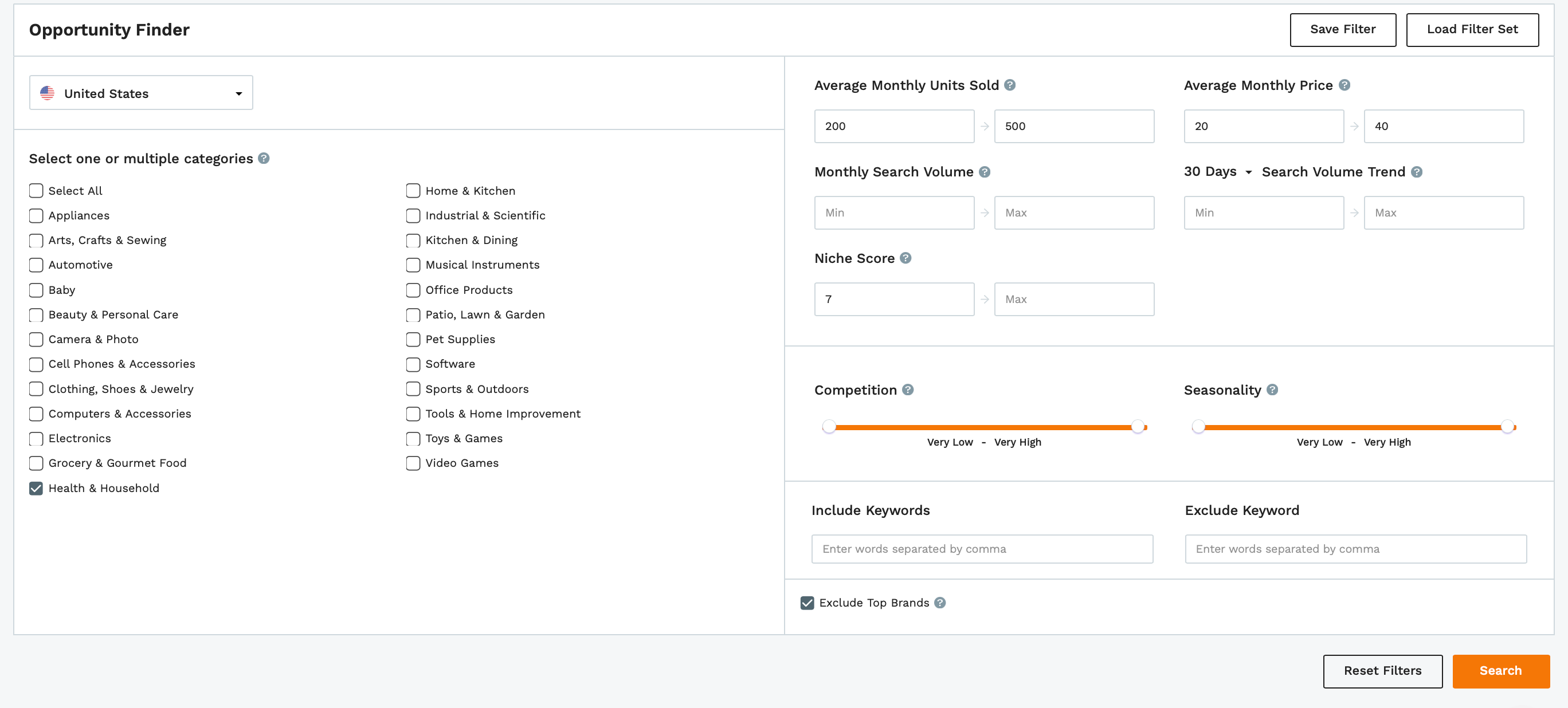The image size is (1568, 708).
Task: Check the Appliances category
Action: (36, 216)
